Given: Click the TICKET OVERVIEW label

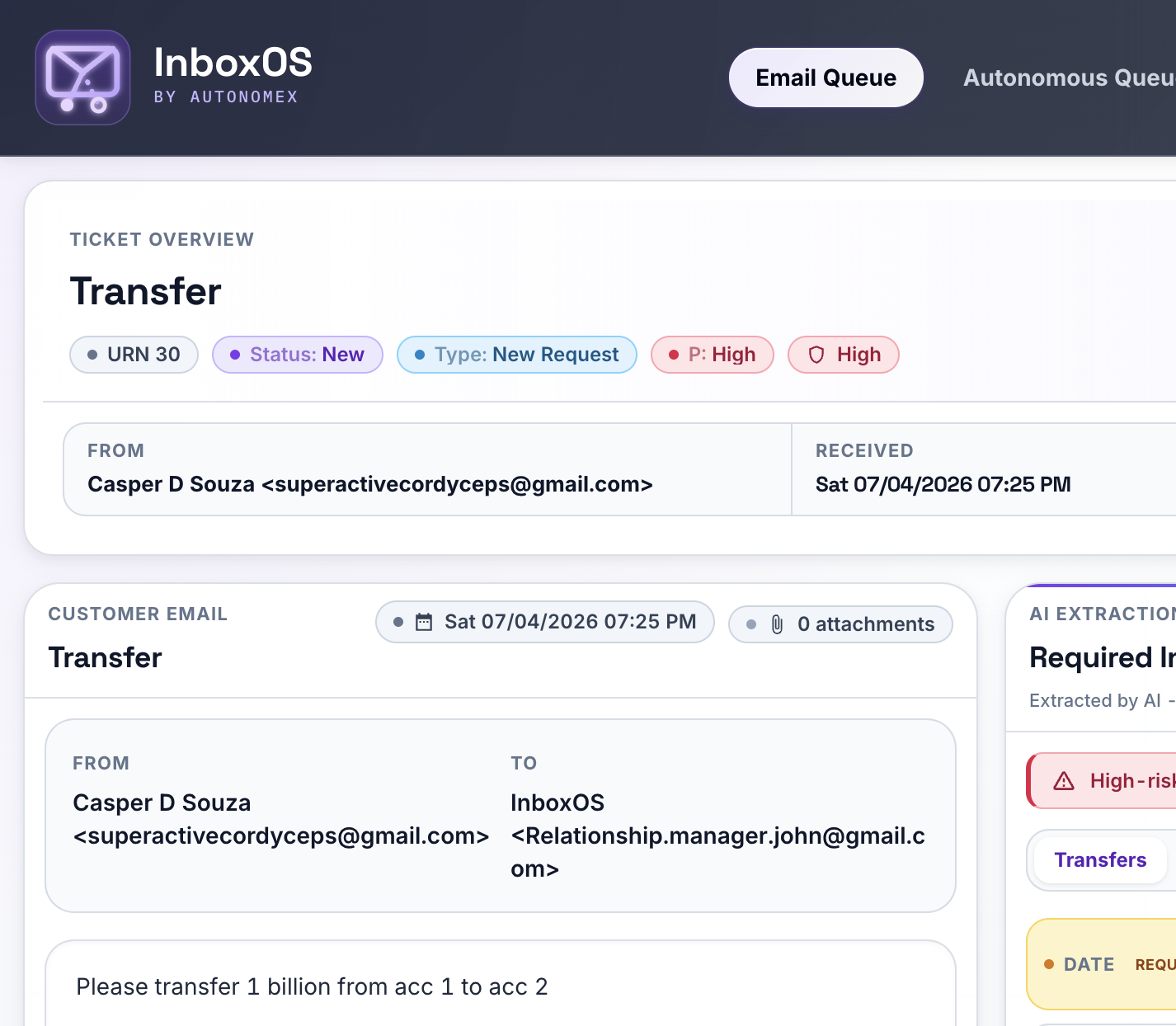Looking at the screenshot, I should click(162, 239).
